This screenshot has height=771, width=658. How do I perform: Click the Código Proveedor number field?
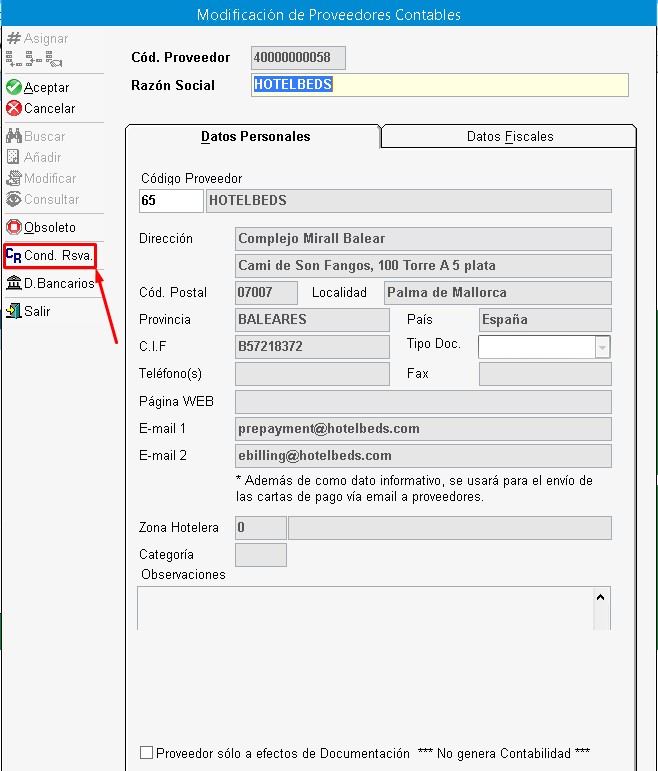pyautogui.click(x=171, y=201)
